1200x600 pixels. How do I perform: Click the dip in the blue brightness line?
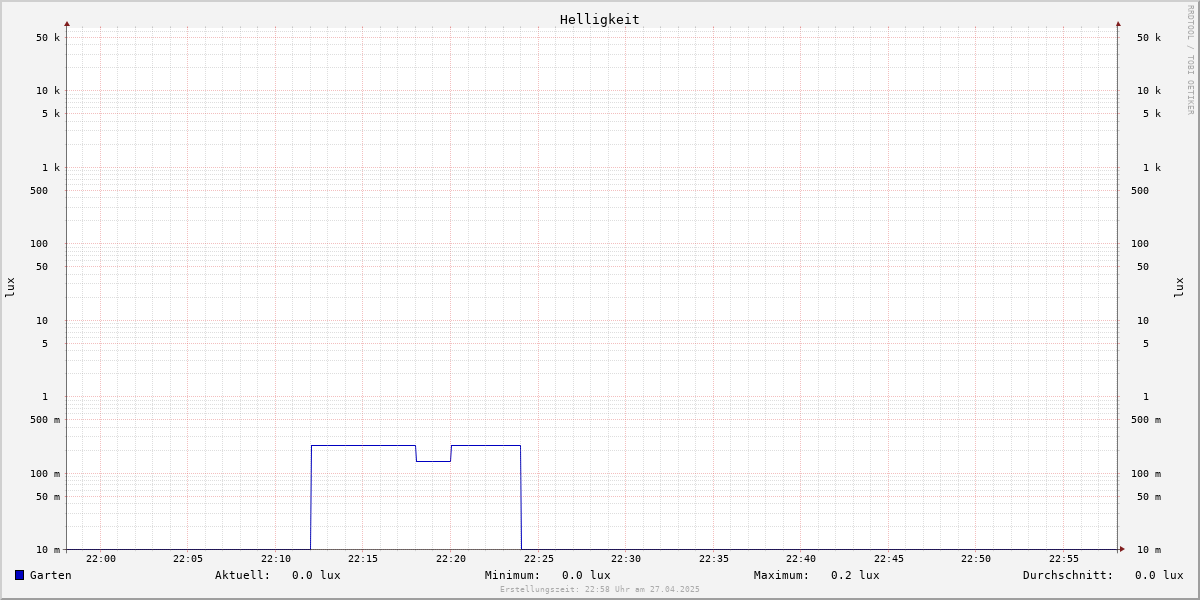coord(433,461)
